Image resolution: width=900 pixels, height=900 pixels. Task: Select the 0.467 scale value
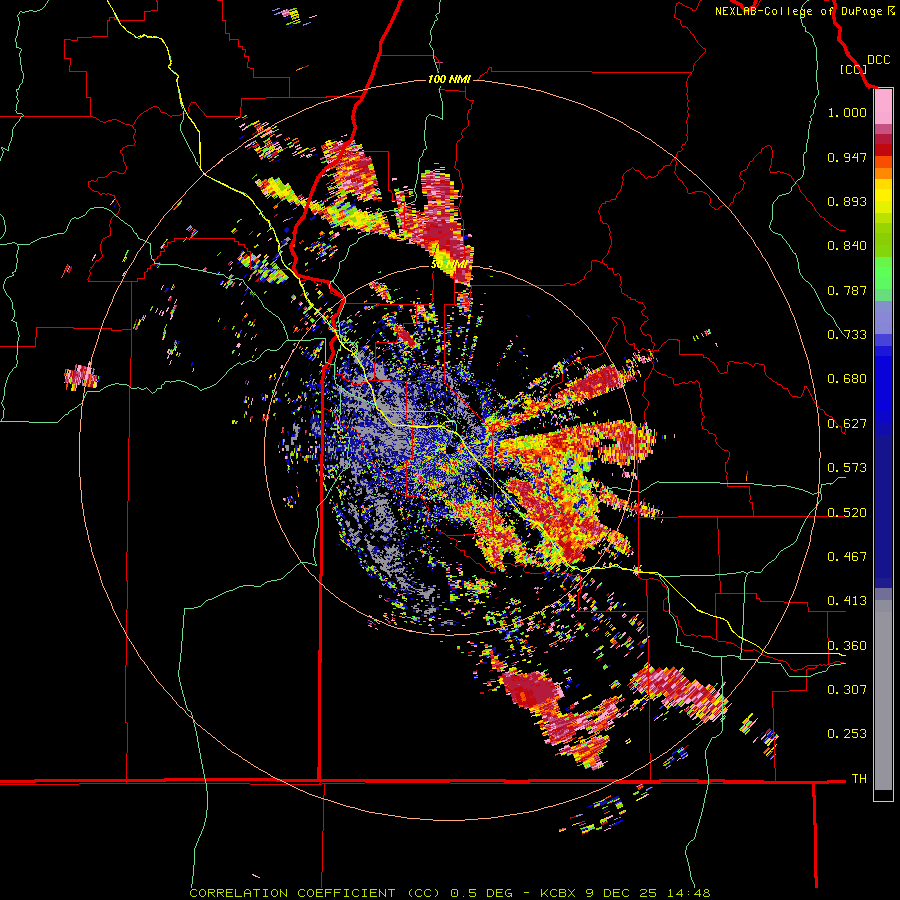(847, 557)
